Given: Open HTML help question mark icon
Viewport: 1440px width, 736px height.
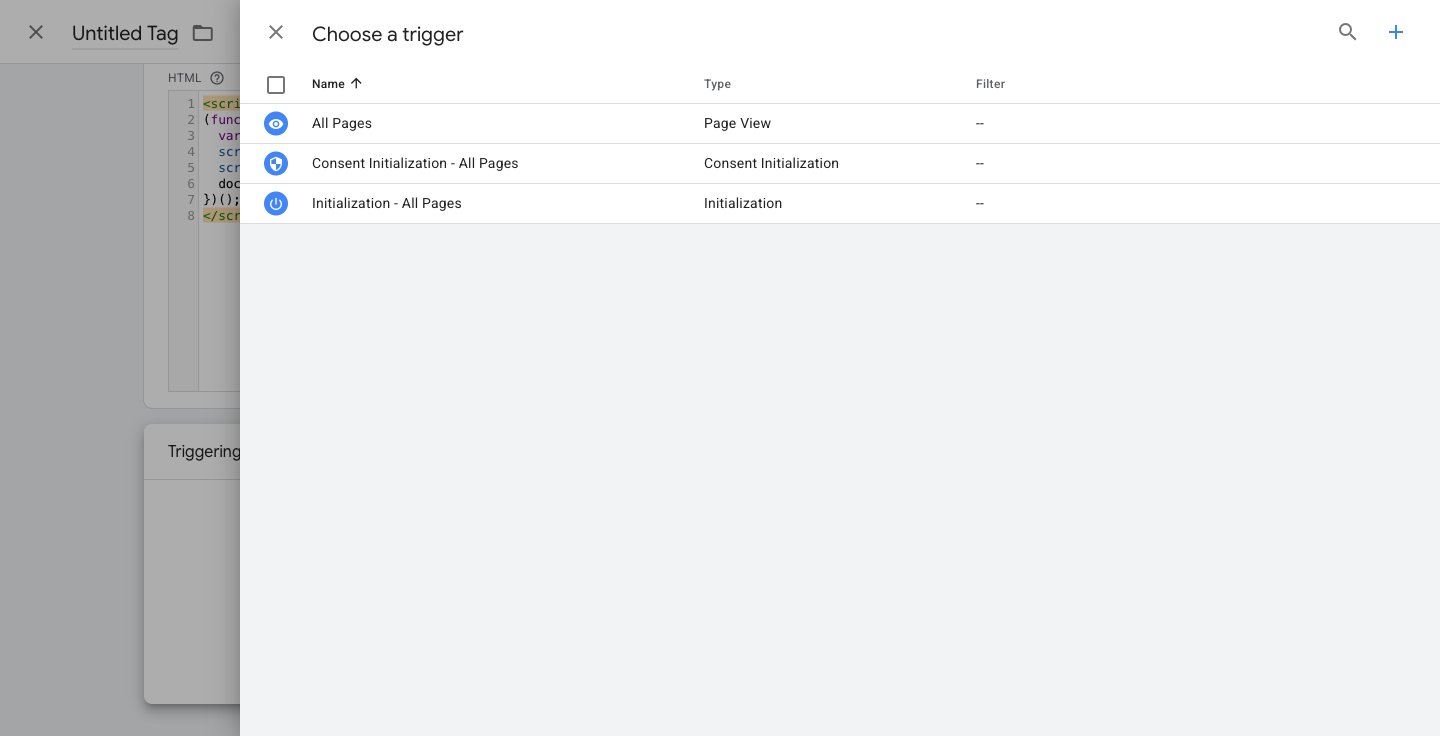Looking at the screenshot, I should pyautogui.click(x=217, y=78).
